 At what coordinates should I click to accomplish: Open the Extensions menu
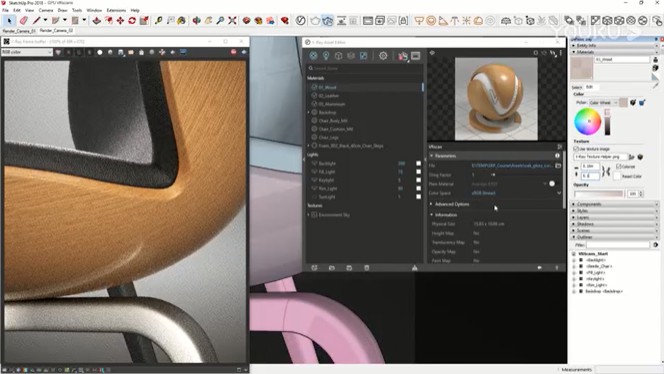(116, 10)
